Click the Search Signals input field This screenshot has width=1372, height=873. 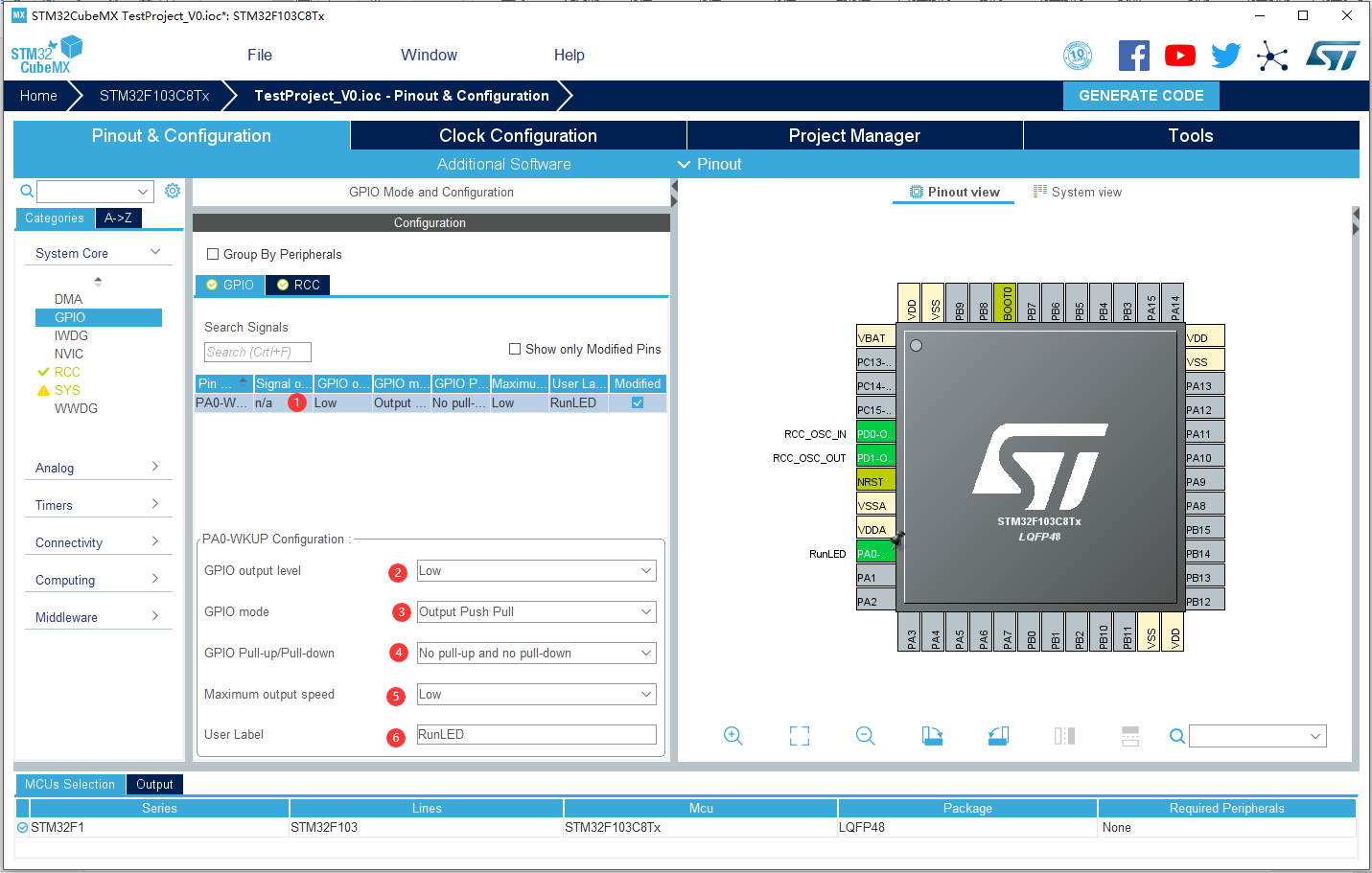[x=258, y=352]
